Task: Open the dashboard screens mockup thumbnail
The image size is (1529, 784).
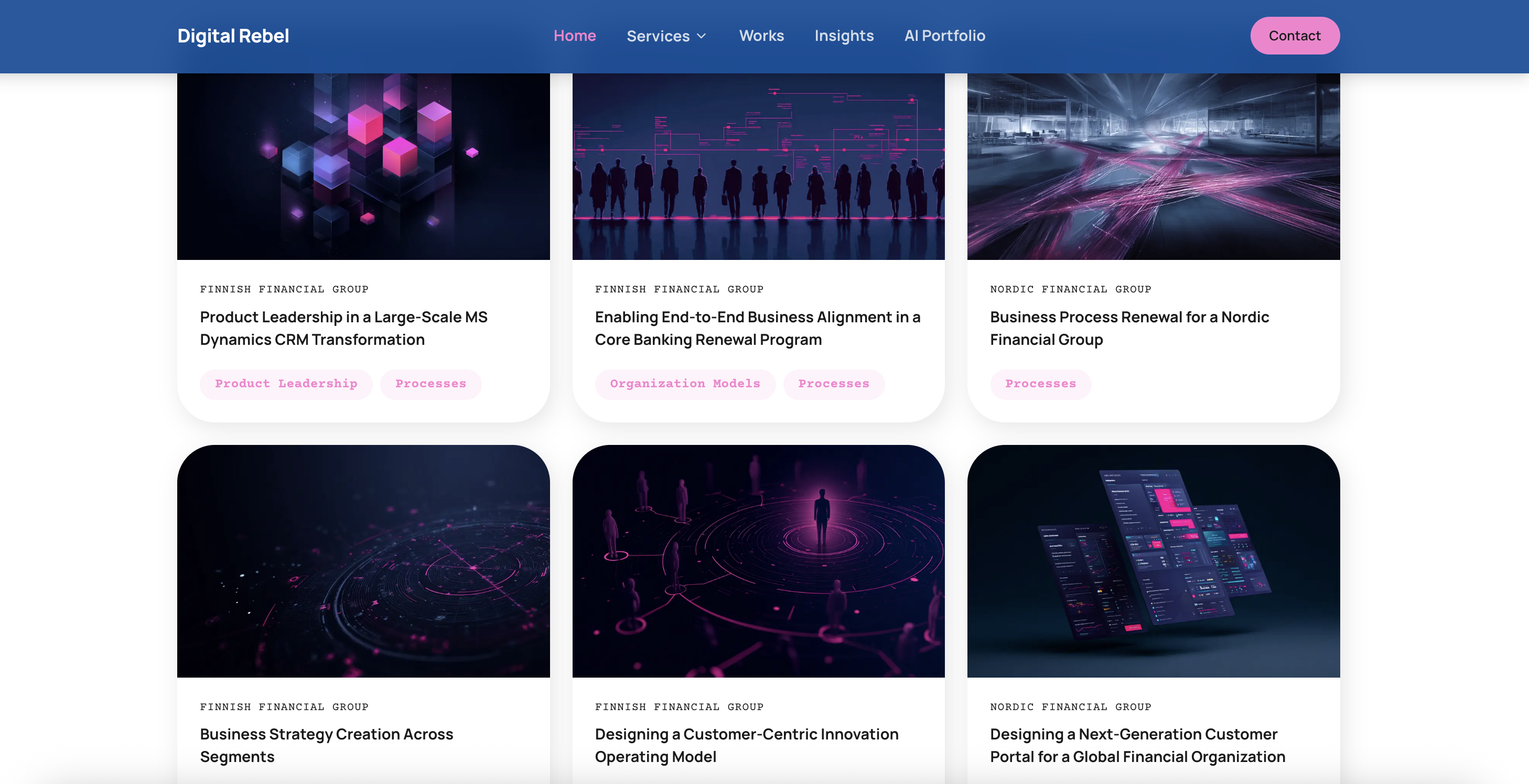Action: coord(1153,560)
